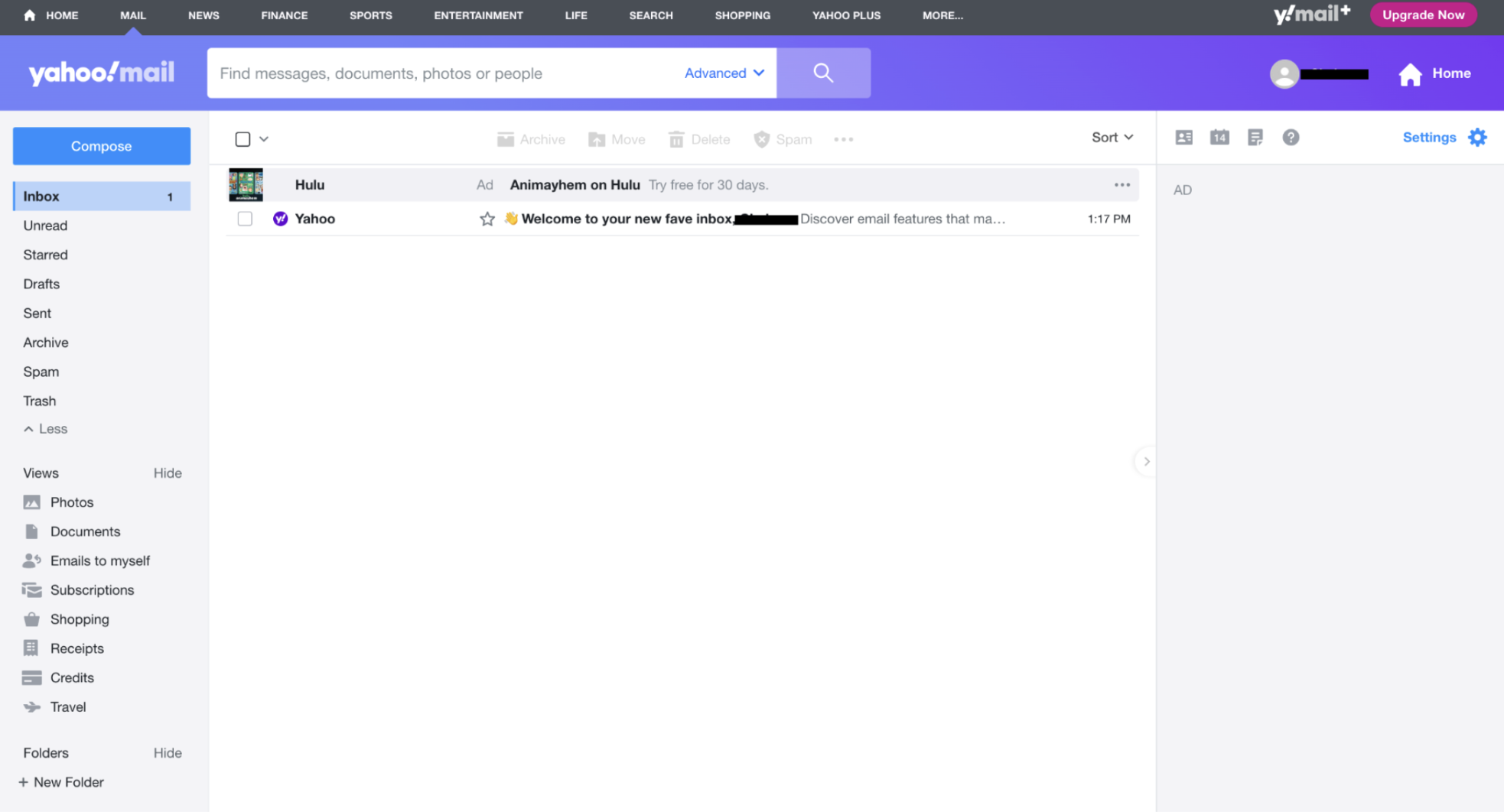The image size is (1504, 812).
Task: Tick the select-all messages checkbox
Action: [243, 139]
